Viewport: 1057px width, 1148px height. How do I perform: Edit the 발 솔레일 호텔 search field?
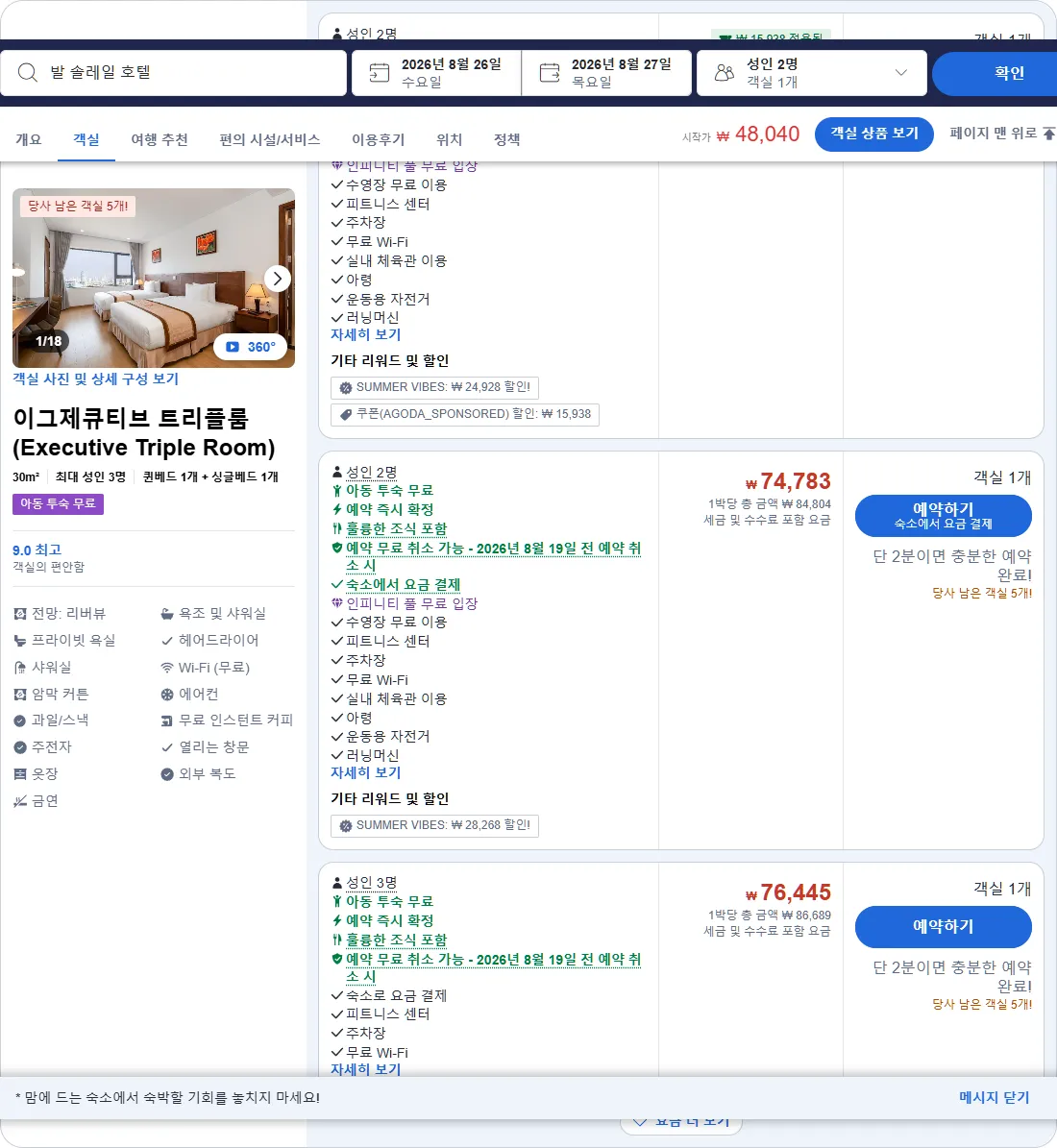[x=174, y=72]
